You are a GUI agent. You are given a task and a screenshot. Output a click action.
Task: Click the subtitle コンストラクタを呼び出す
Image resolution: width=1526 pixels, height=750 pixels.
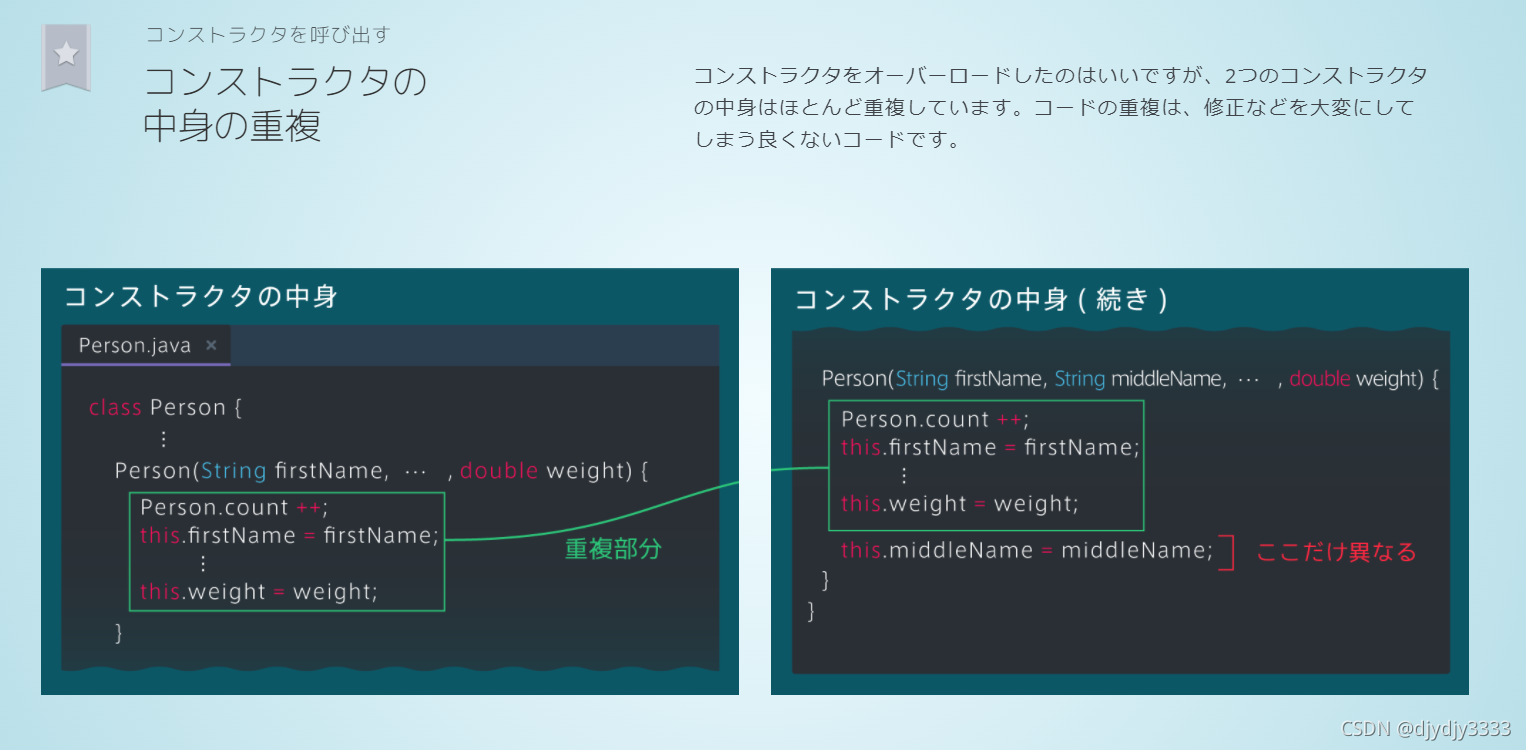point(268,34)
